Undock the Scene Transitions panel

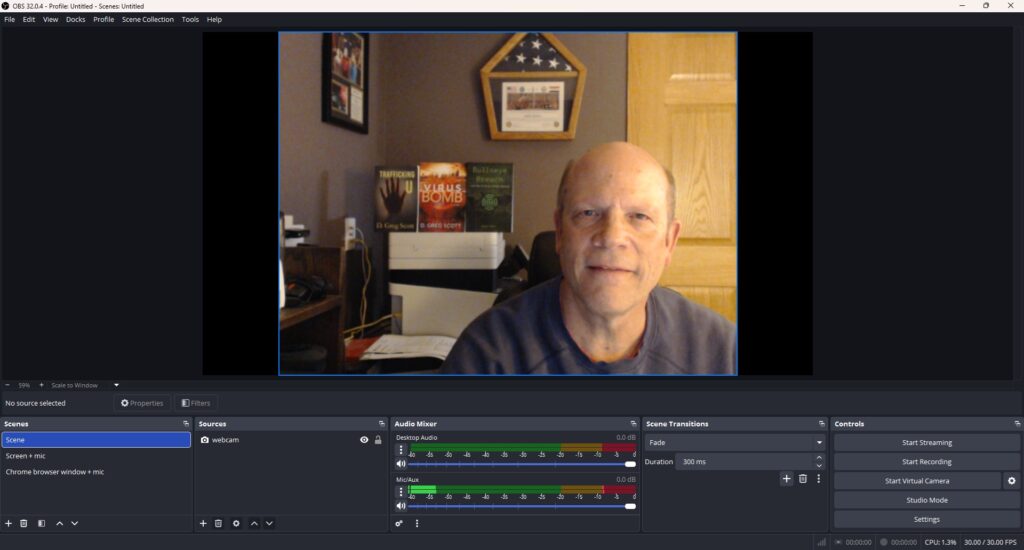[822, 424]
